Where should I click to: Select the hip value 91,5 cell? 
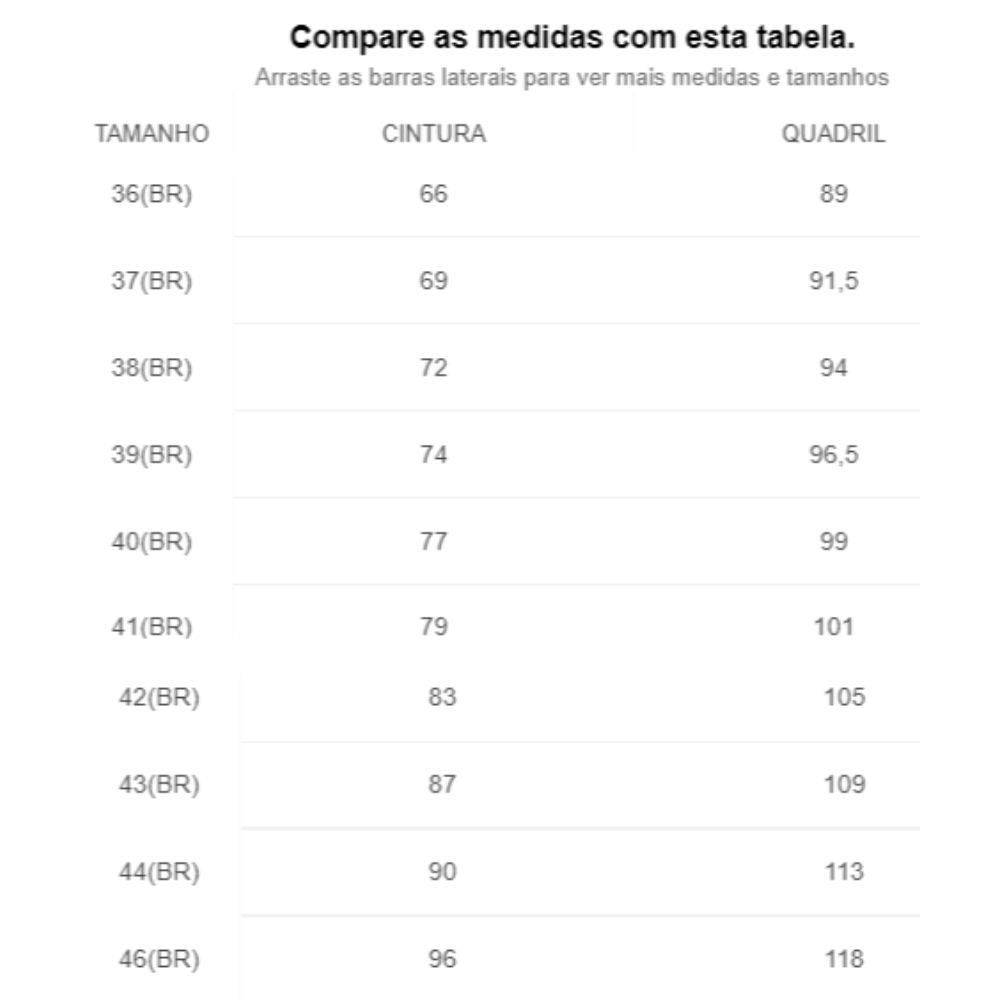(x=833, y=281)
